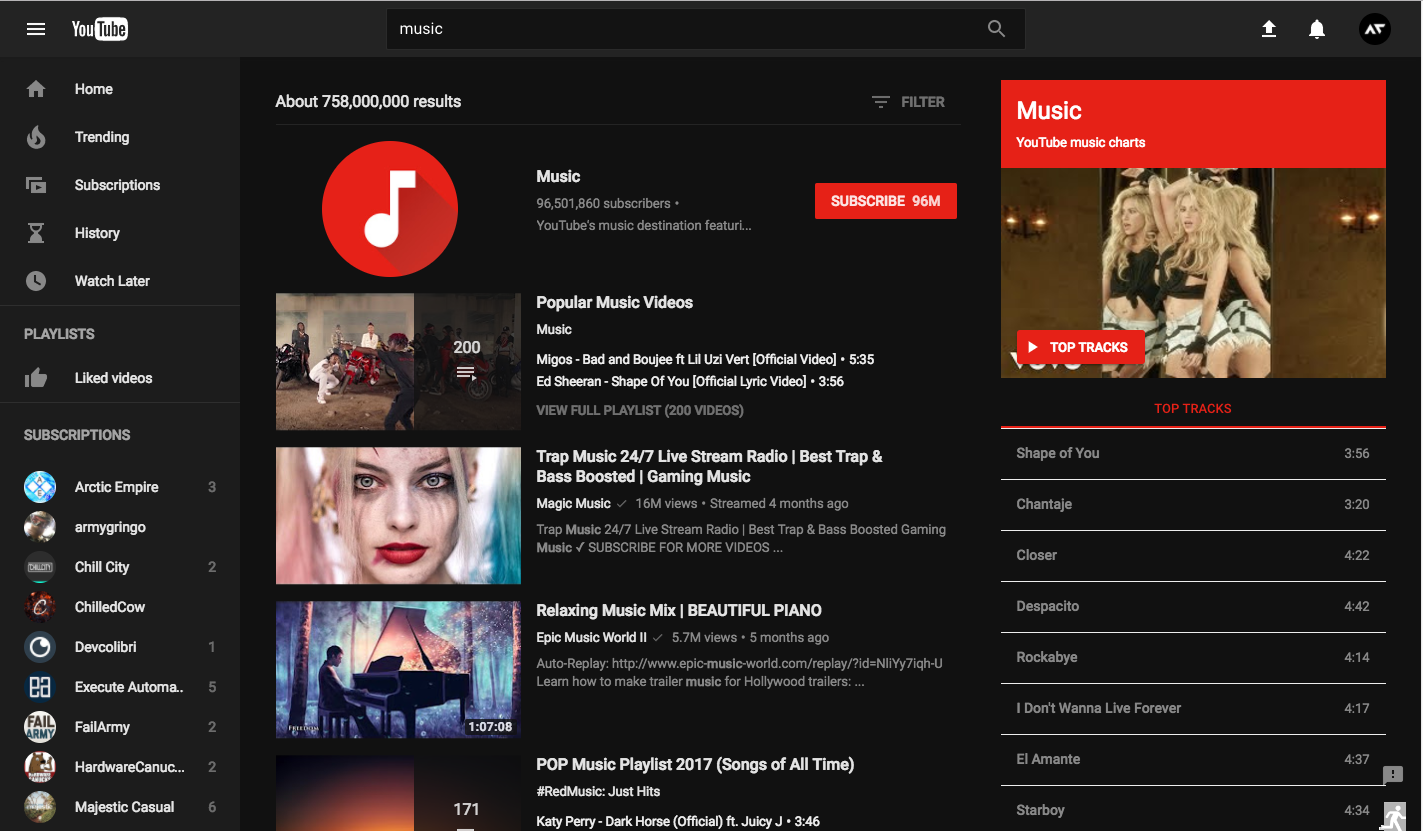Play TOP TRACKS red button
Viewport: 1423px width, 831px height.
pos(1081,347)
